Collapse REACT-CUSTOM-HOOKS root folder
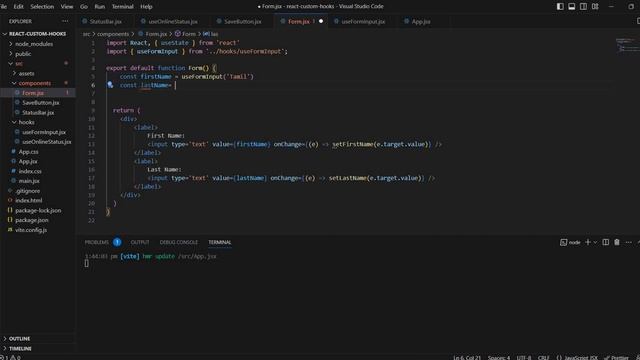This screenshot has height=360, width=640. click(x=38, y=34)
